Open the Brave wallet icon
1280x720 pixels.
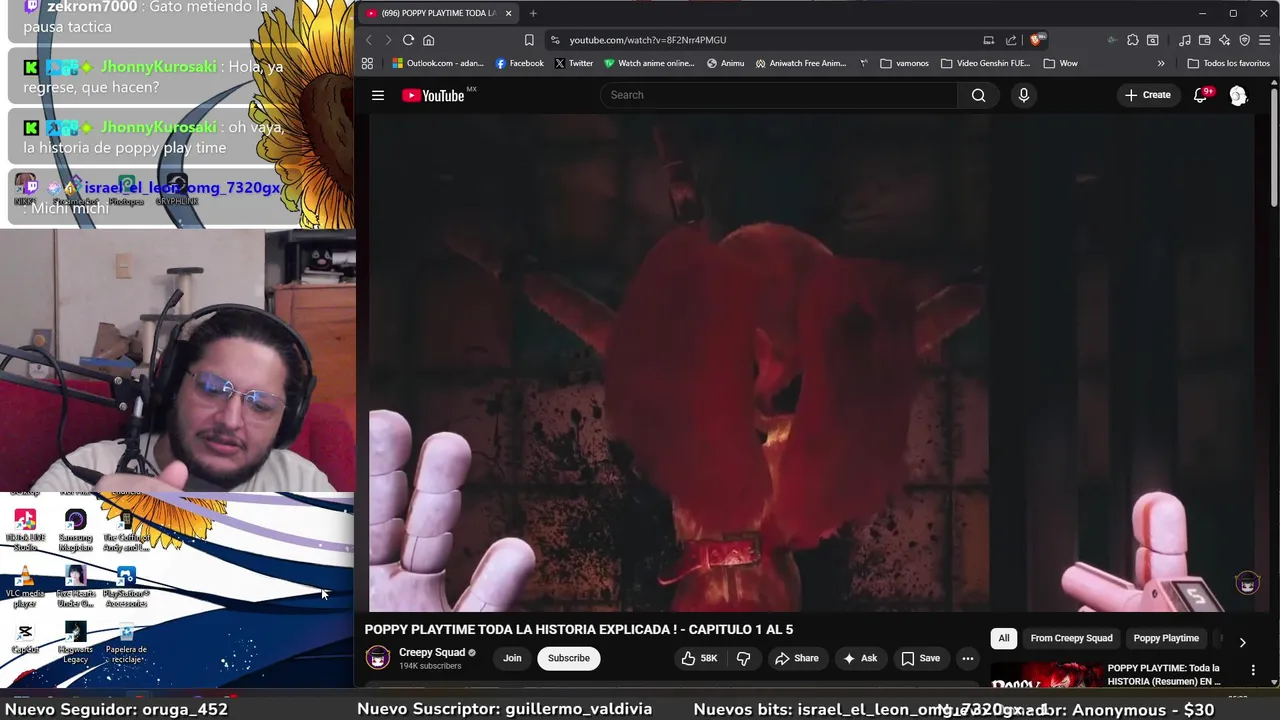pyautogui.click(x=1204, y=40)
